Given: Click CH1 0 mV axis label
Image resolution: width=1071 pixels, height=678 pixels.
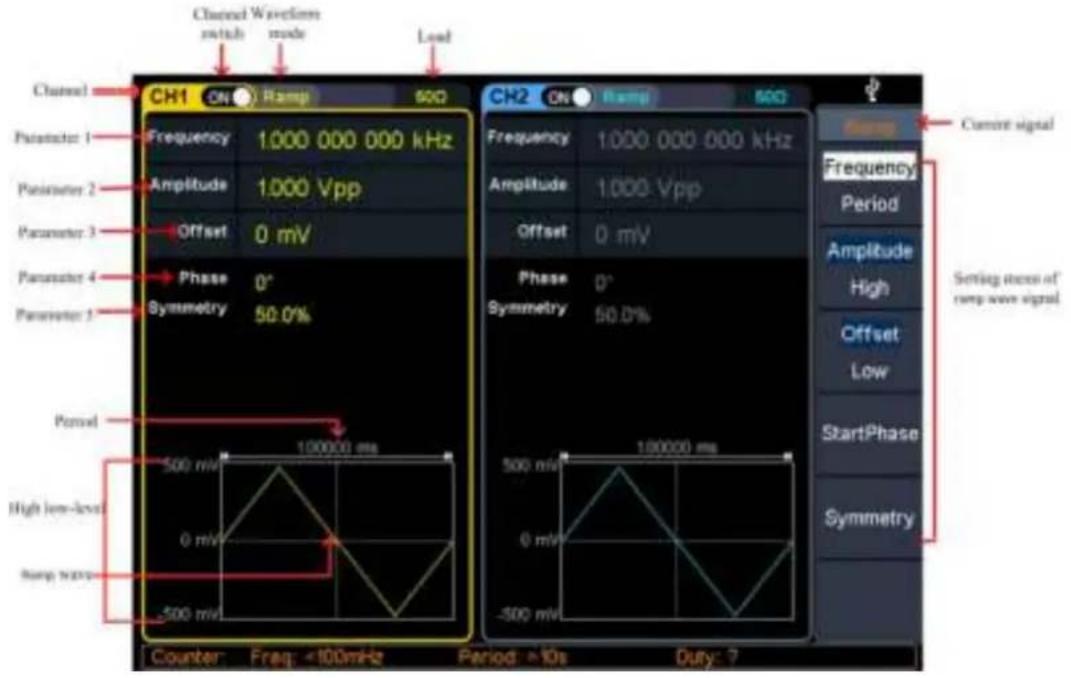Looking at the screenshot, I should tap(199, 541).
